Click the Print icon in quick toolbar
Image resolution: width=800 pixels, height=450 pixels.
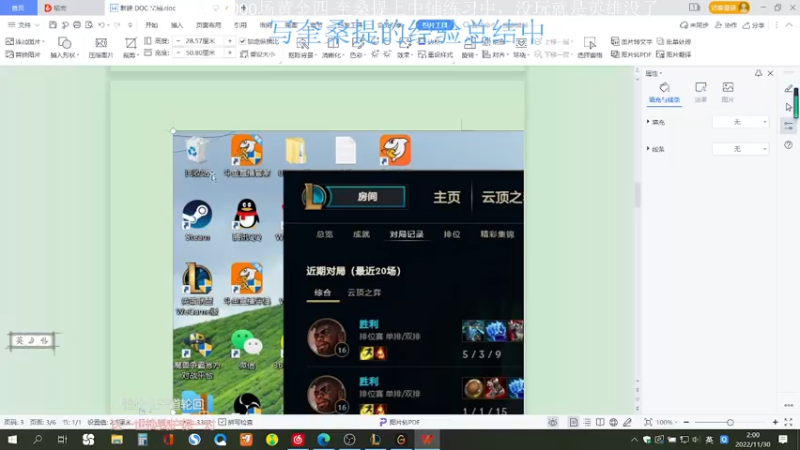point(77,24)
